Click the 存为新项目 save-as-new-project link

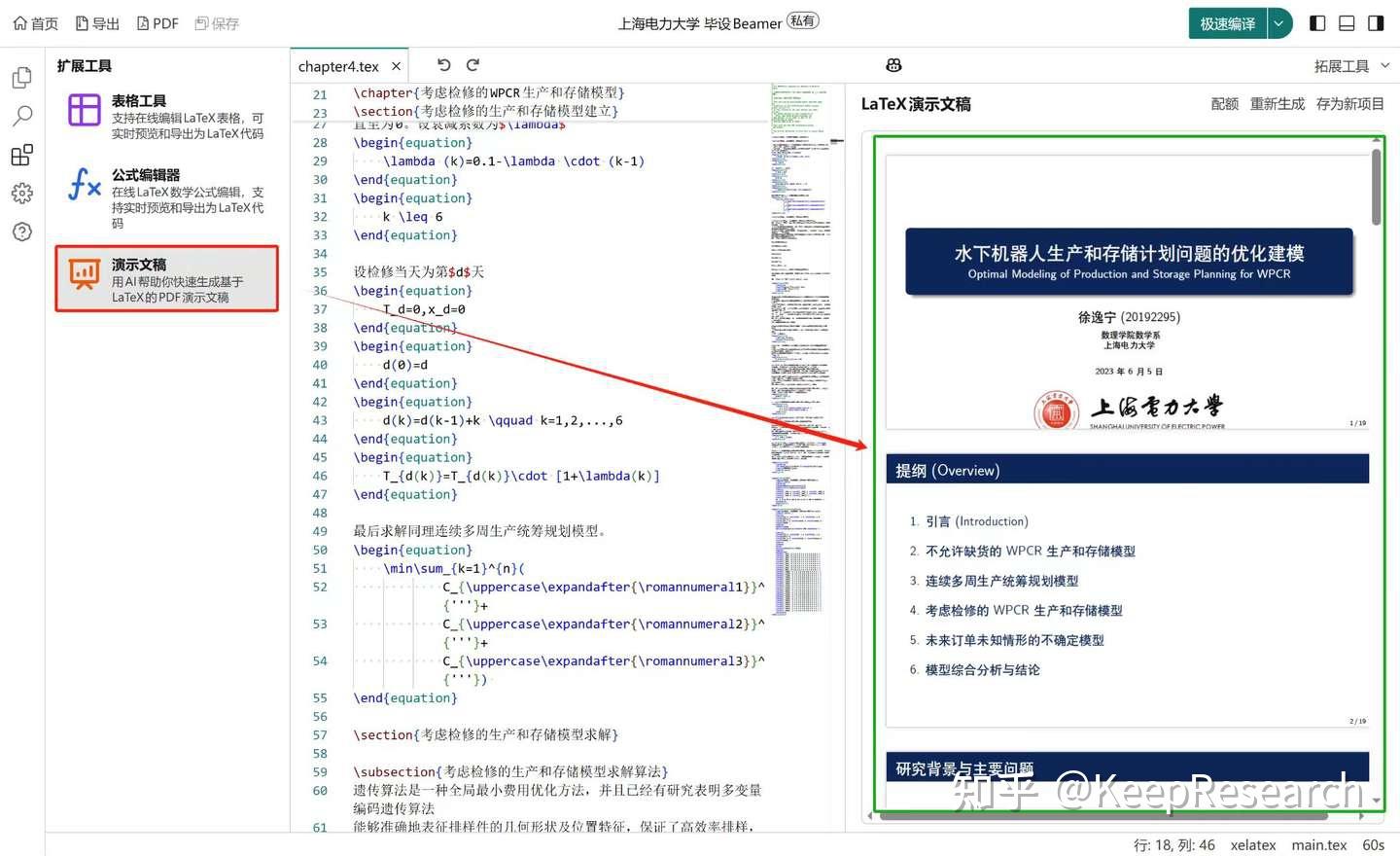click(x=1350, y=103)
